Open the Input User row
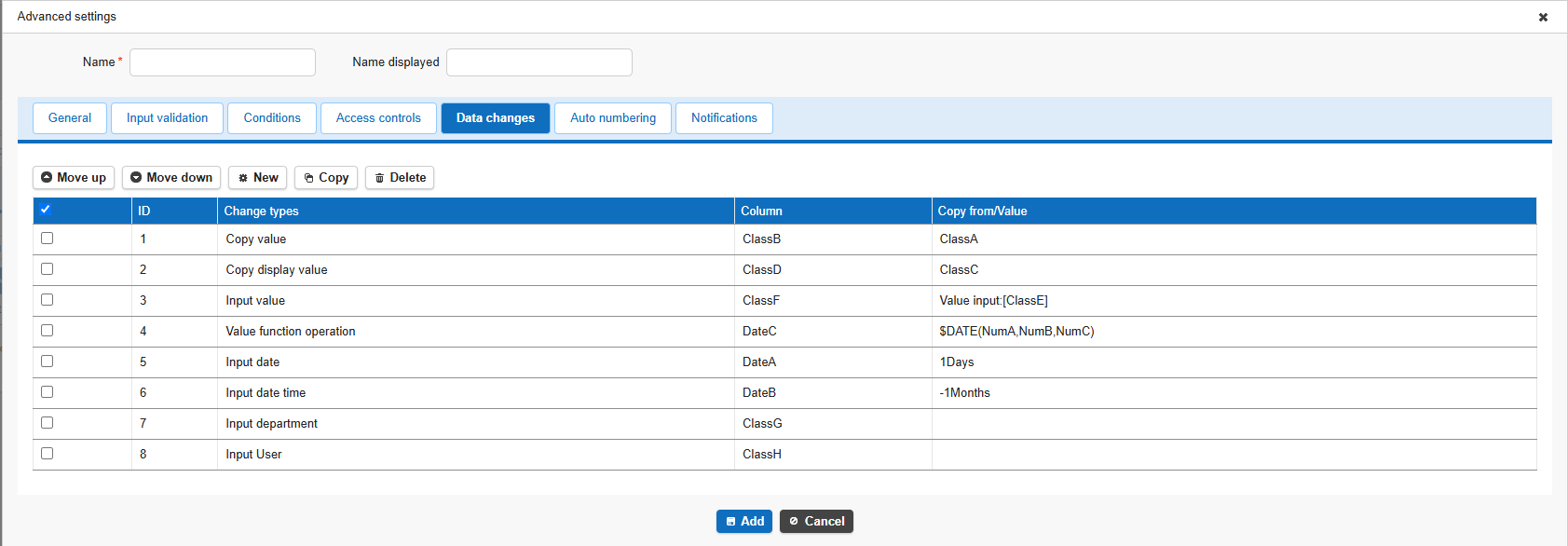Viewport: 1568px width, 546px height. click(x=784, y=455)
